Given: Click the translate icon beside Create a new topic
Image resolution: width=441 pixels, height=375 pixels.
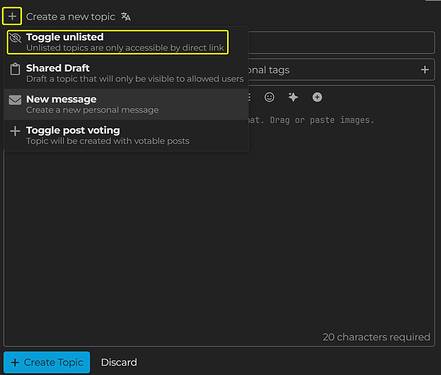Looking at the screenshot, I should 126,16.
